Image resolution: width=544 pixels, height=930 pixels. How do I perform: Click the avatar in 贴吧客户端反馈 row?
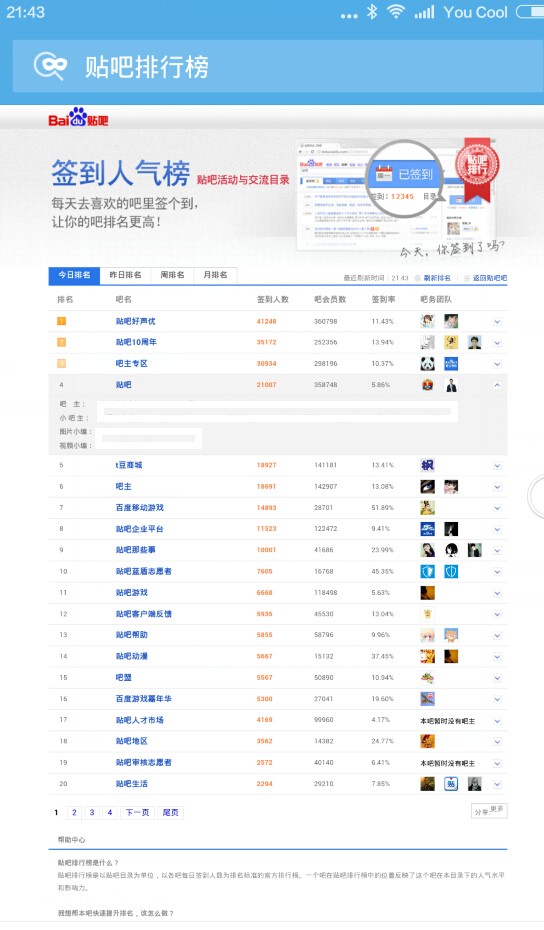[427, 614]
